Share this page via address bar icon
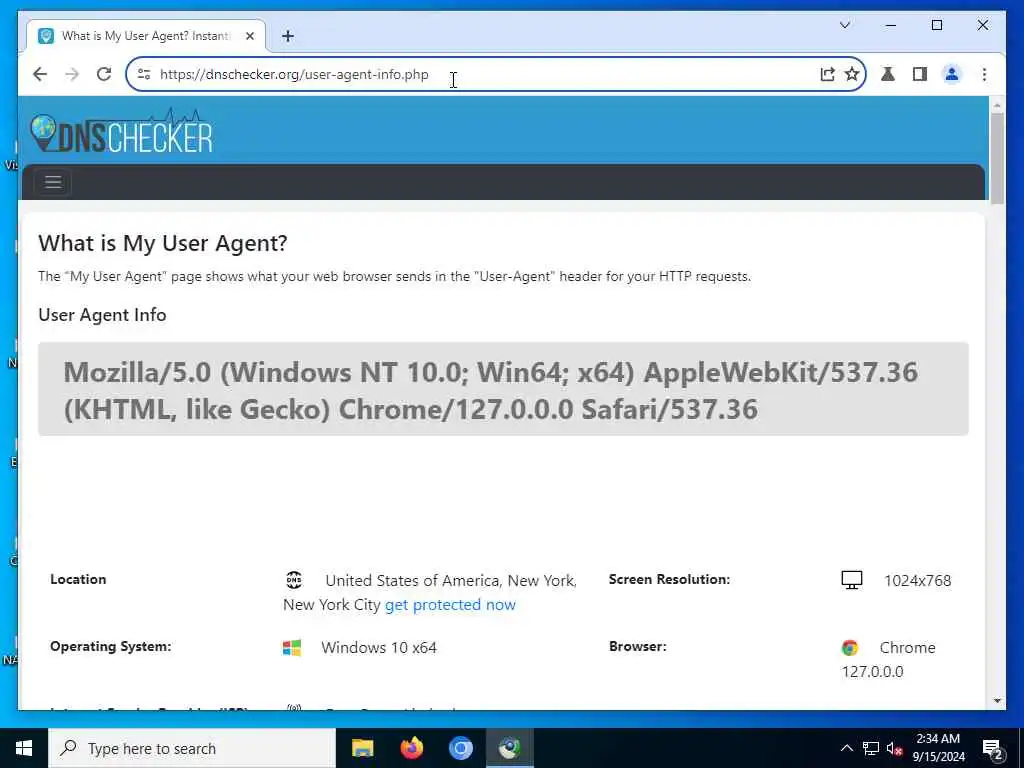1024x768 pixels. tap(827, 74)
